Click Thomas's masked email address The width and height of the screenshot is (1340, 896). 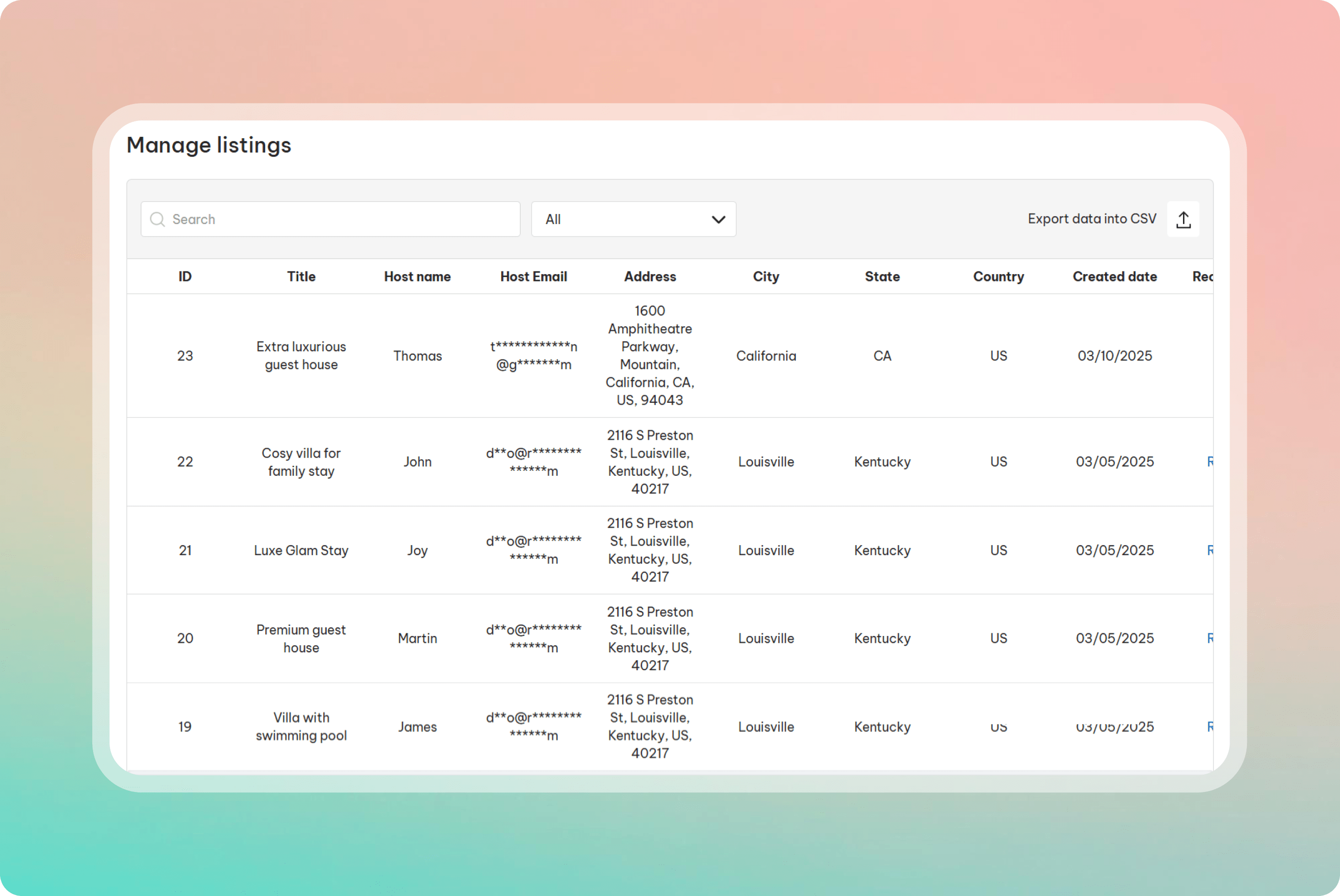pos(534,356)
